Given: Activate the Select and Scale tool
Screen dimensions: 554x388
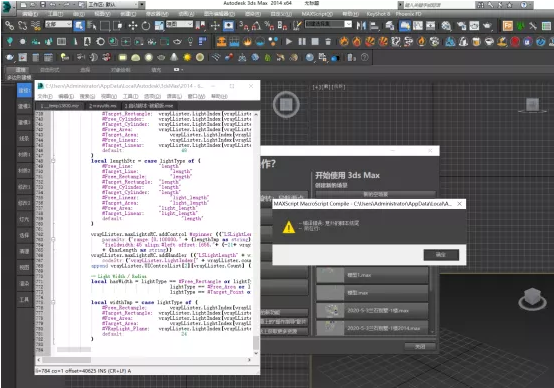Looking at the screenshot, I should (x=159, y=25).
